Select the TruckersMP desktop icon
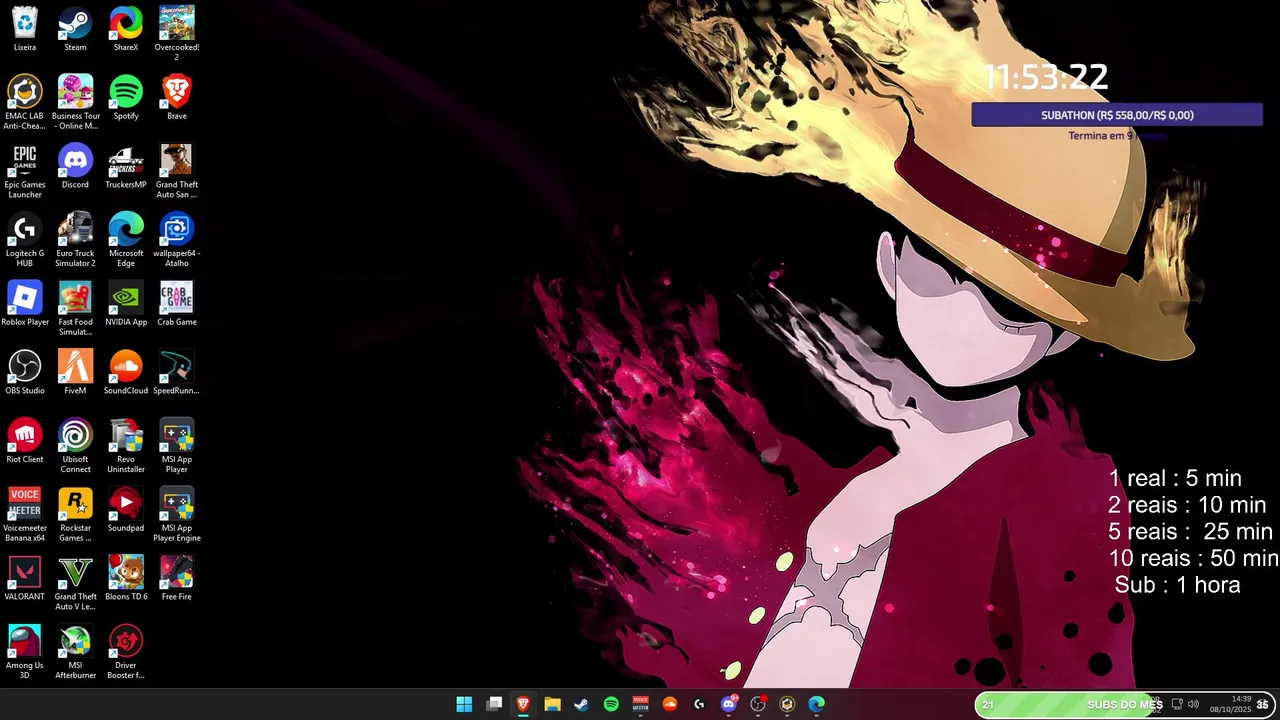1280x720 pixels. [x=126, y=167]
